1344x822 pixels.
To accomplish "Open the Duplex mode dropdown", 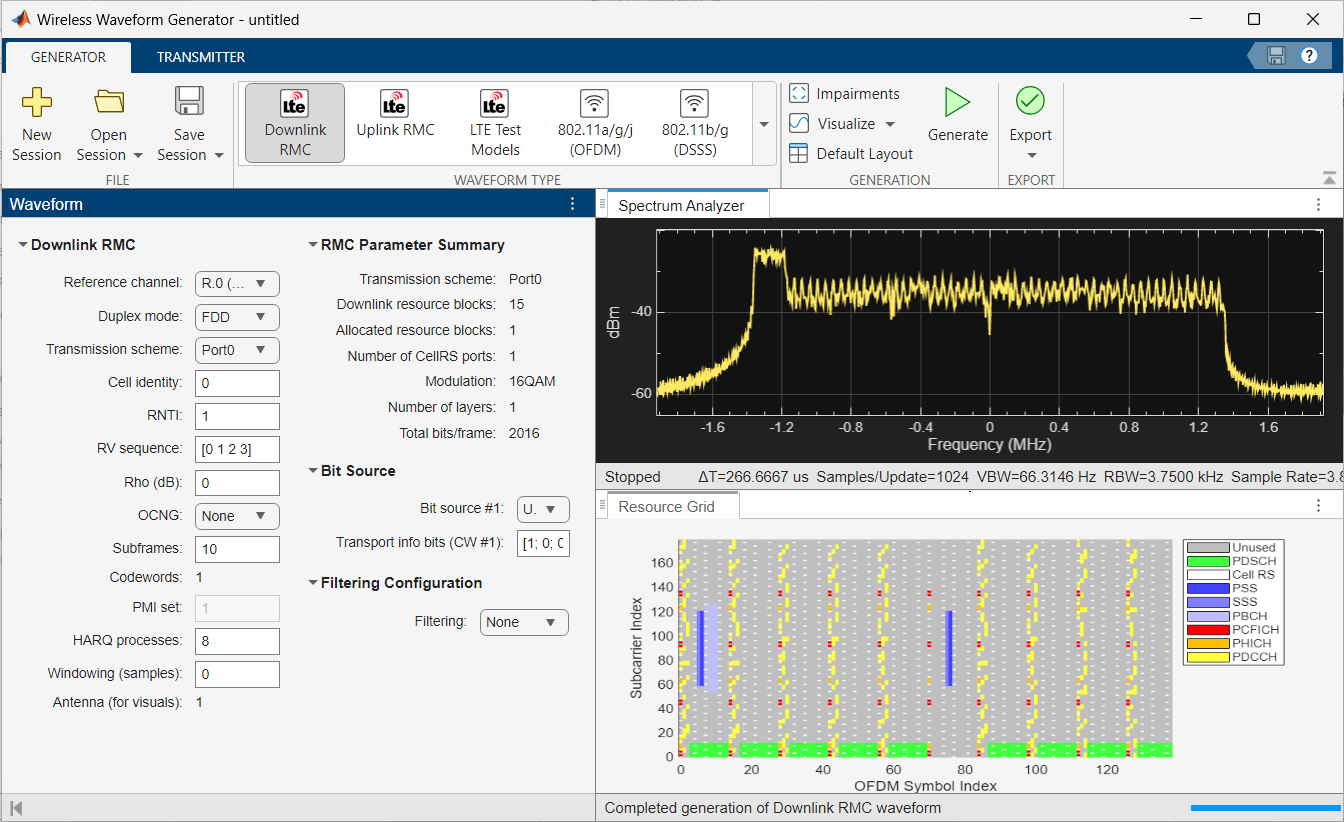I will pyautogui.click(x=237, y=317).
